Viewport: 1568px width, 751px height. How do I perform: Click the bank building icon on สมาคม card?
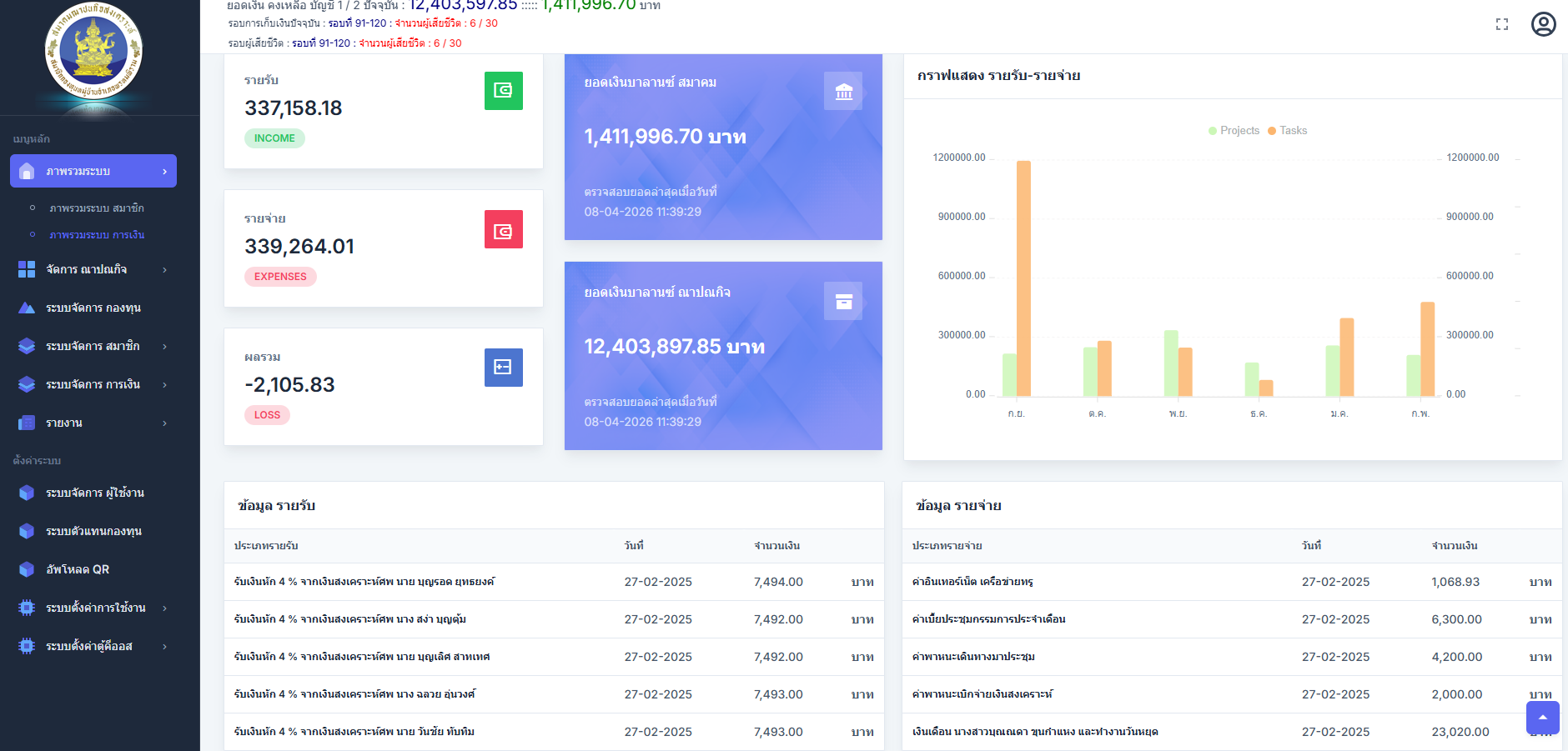843,91
